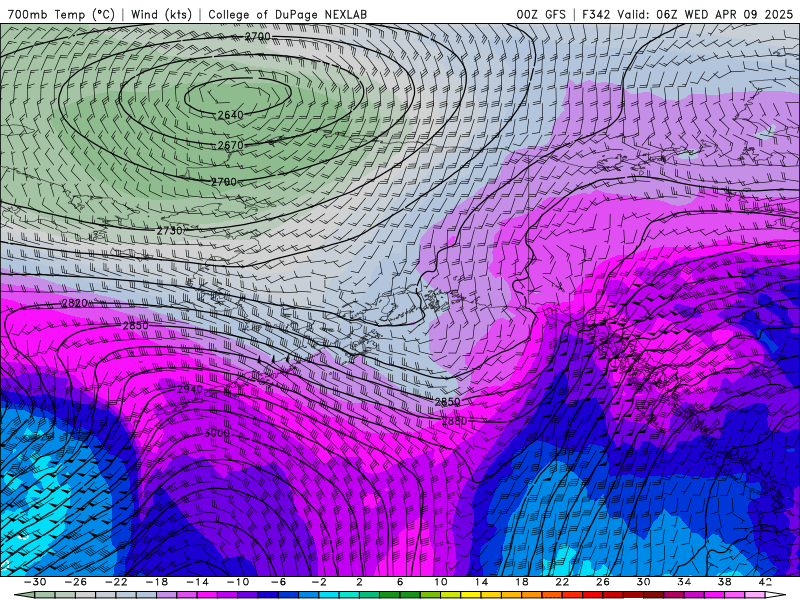Click the -10 value on the temperature scale
800x600 pixels.
(238, 582)
